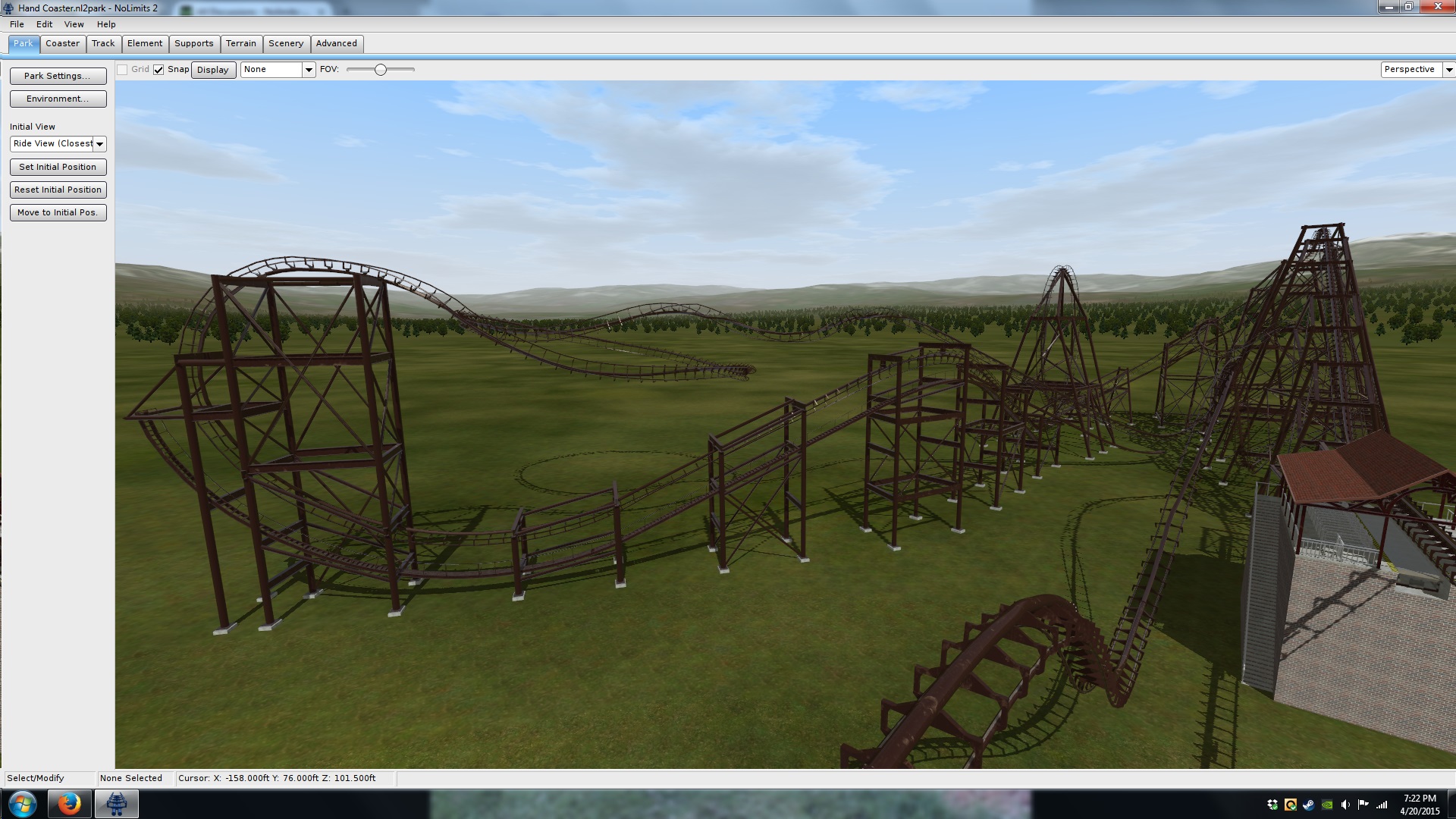Click the Action Center flag icon
Viewport: 1456px width, 819px height.
tap(1363, 805)
